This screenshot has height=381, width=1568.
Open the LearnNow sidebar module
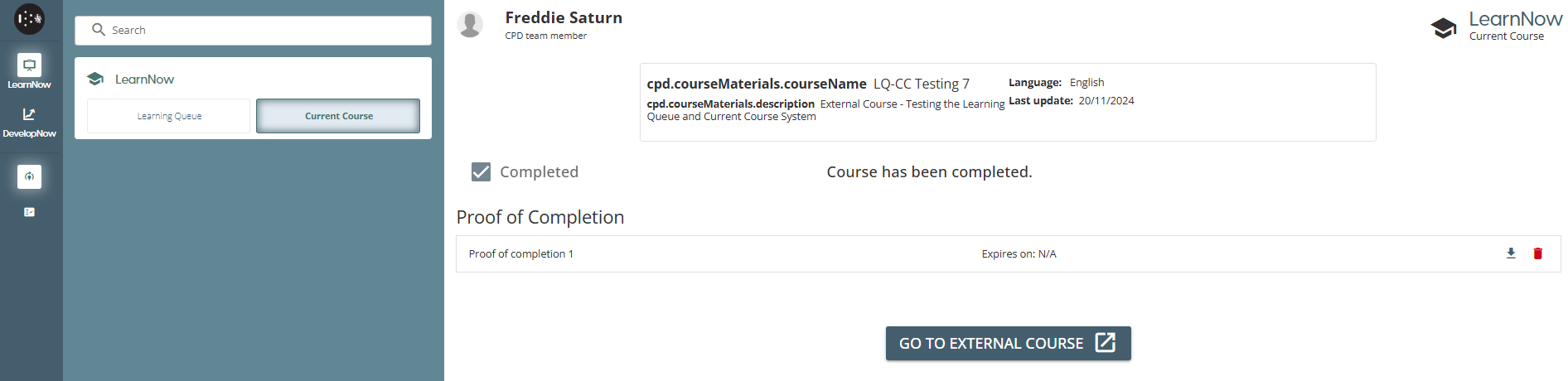pos(29,71)
